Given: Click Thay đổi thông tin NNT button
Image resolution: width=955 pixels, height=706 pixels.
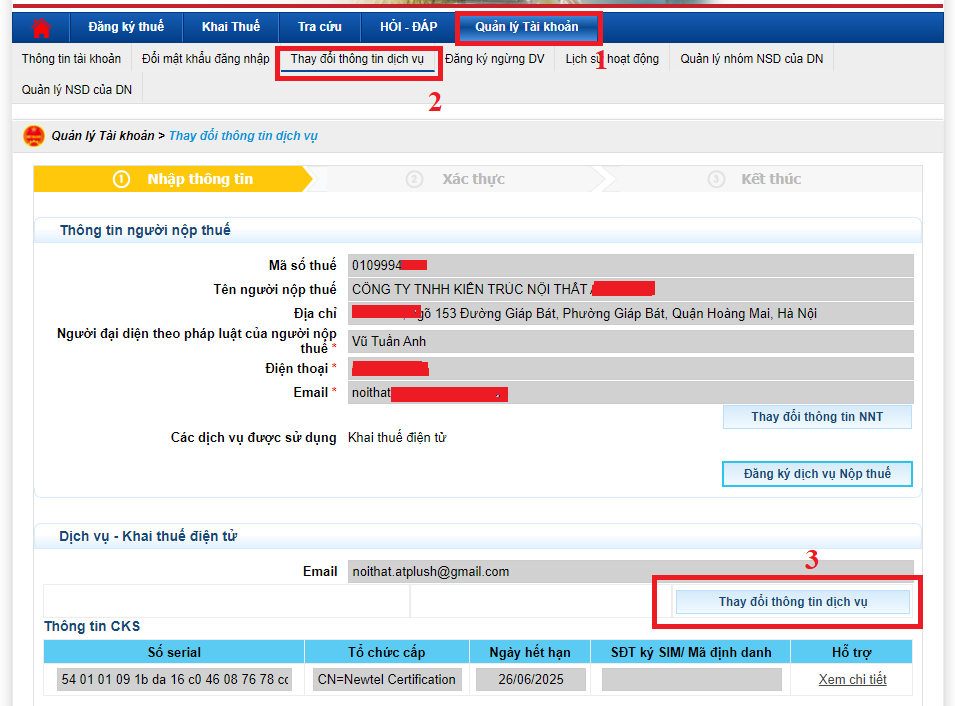Looking at the screenshot, I should tap(817, 417).
